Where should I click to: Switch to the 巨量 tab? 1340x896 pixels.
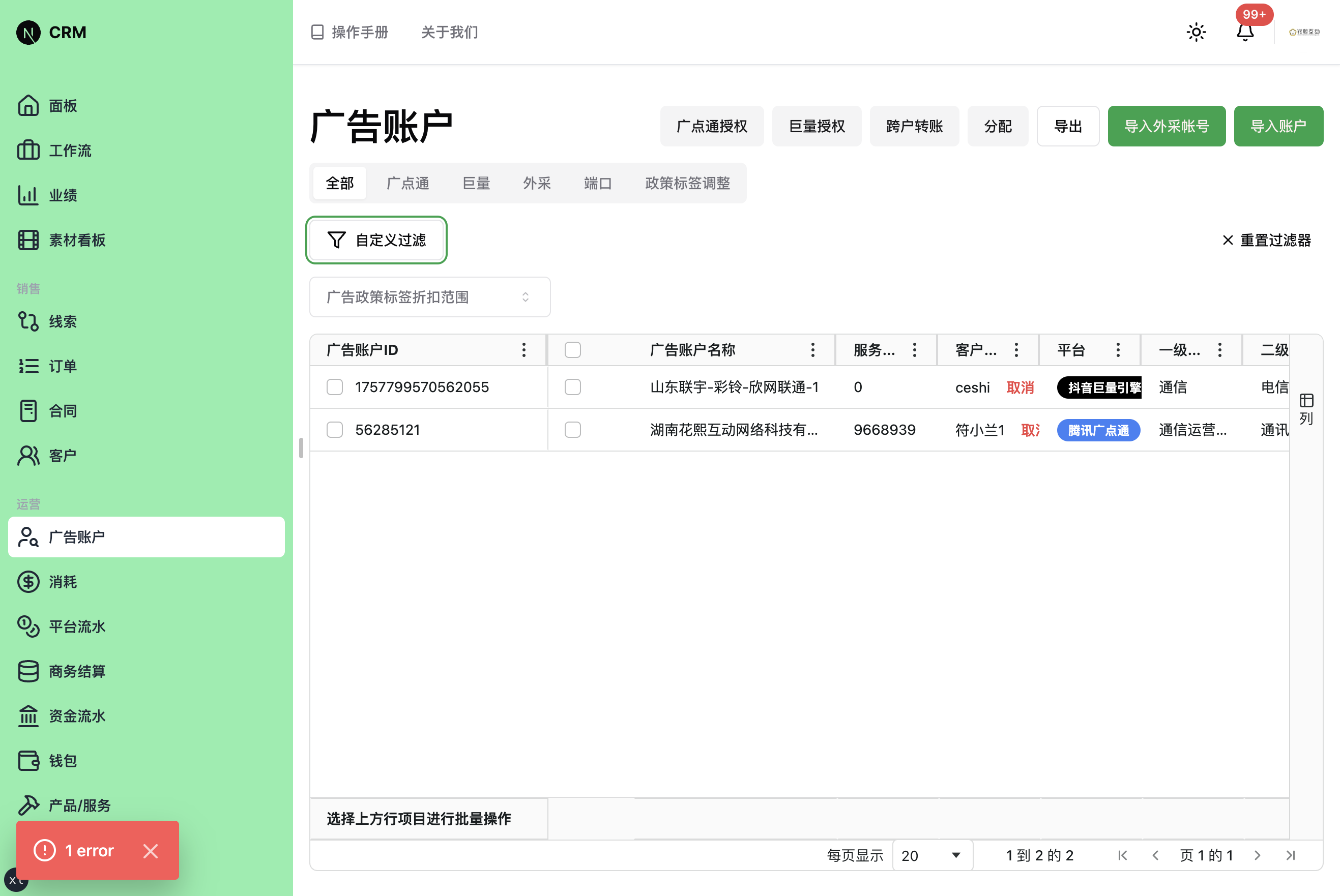[476, 183]
